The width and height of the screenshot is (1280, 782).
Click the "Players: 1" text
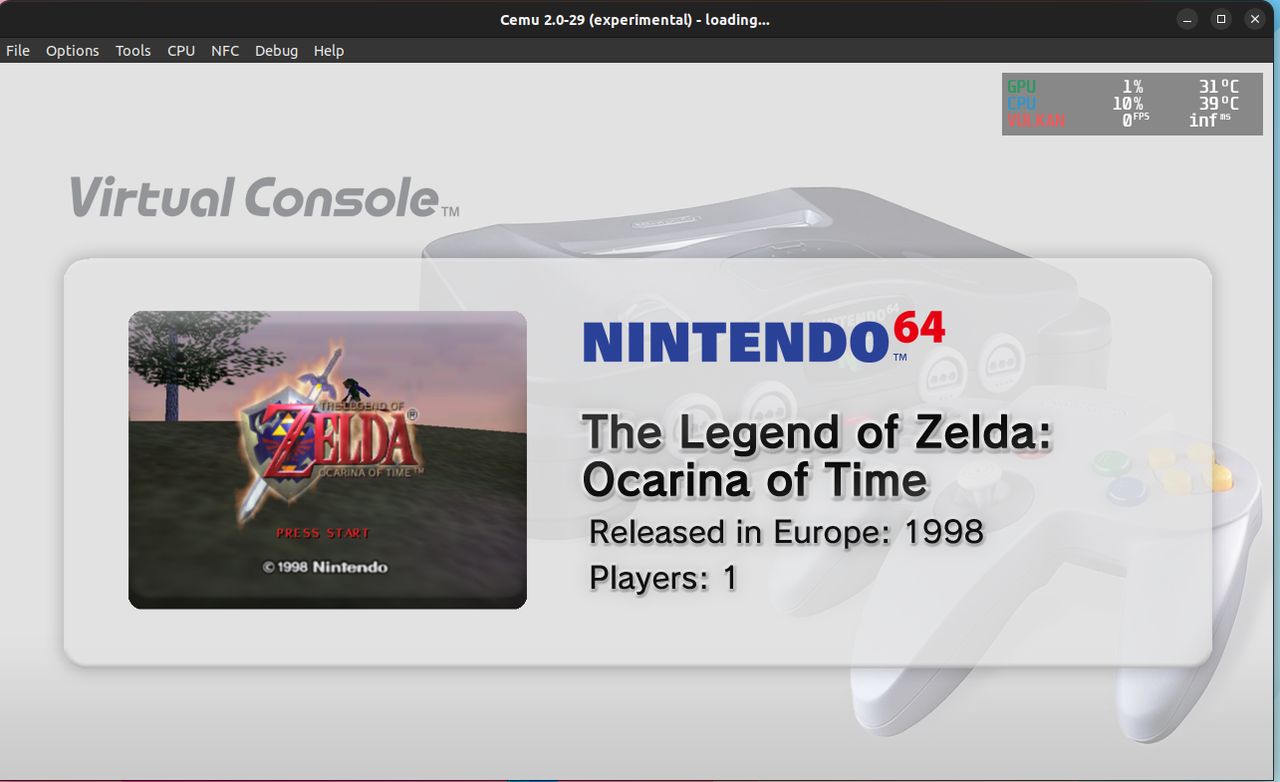(x=663, y=578)
